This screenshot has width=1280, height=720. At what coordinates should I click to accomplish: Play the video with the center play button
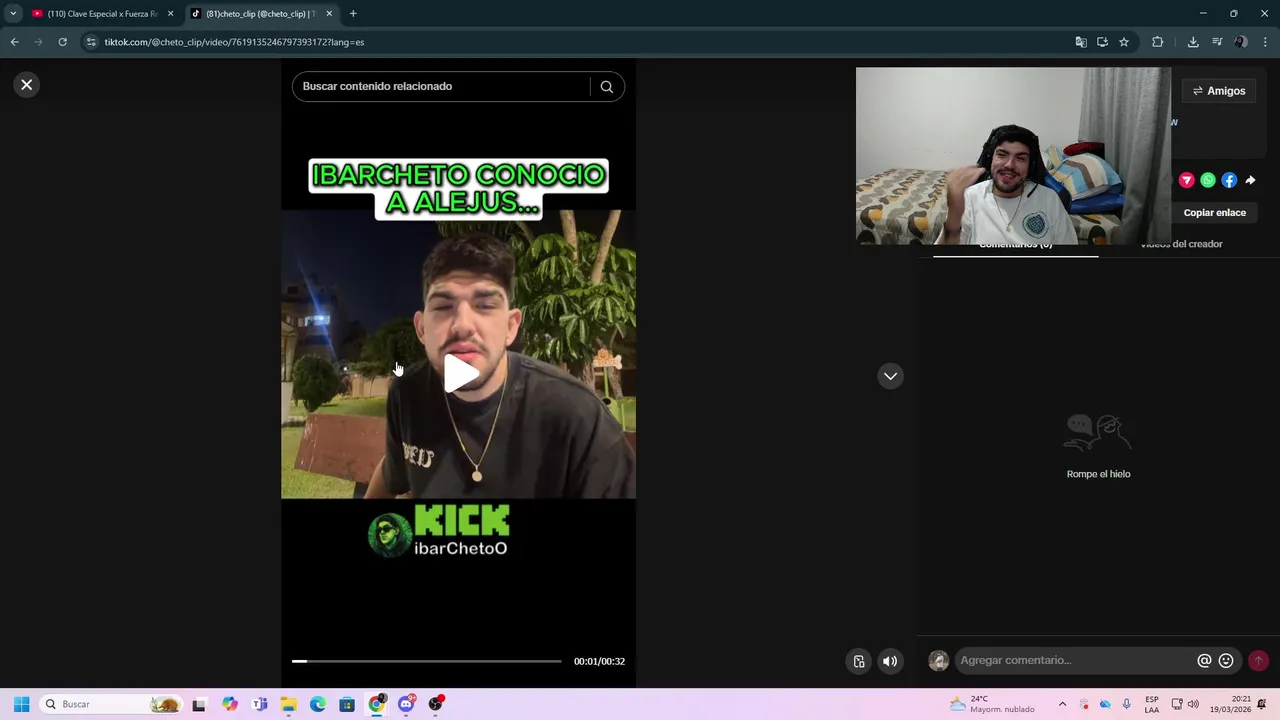[x=461, y=373]
